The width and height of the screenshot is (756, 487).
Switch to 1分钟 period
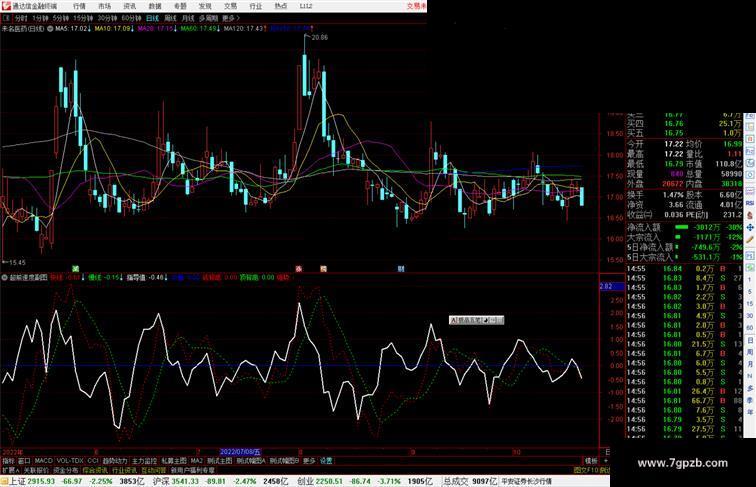pyautogui.click(x=40, y=18)
